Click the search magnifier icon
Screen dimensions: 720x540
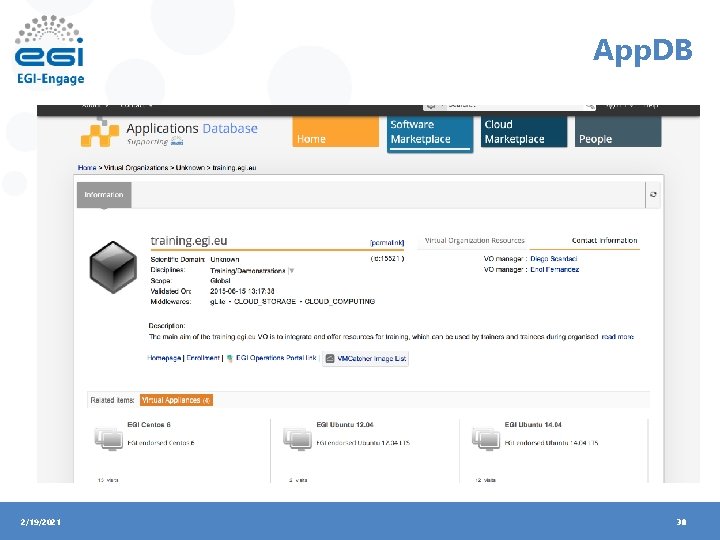(590, 107)
